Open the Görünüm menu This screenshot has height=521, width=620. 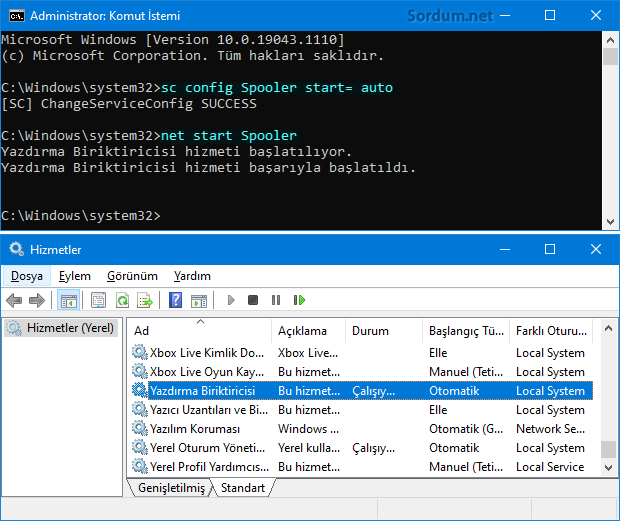(x=132, y=276)
